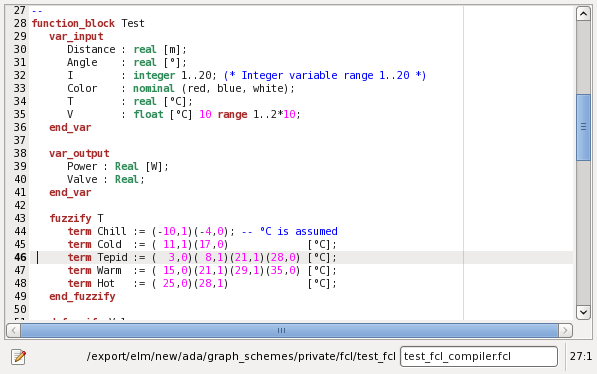The image size is (597, 374).
Task: Click the horizontal scrollbar left arrow
Action: coord(14,330)
